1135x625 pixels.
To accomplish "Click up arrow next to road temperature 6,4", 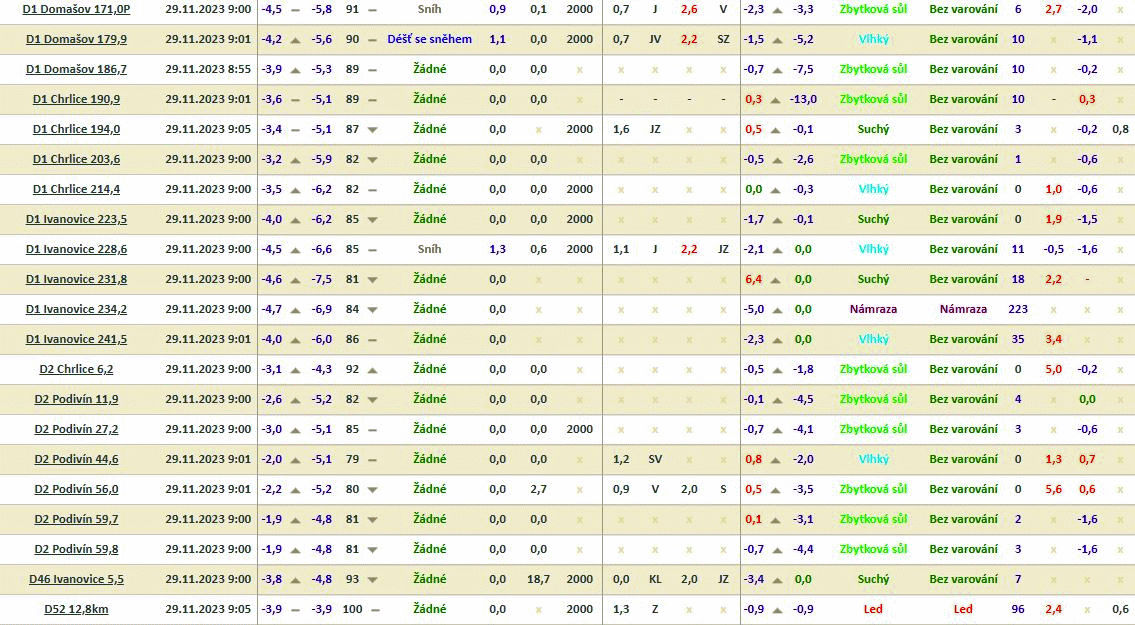I will click(776, 279).
